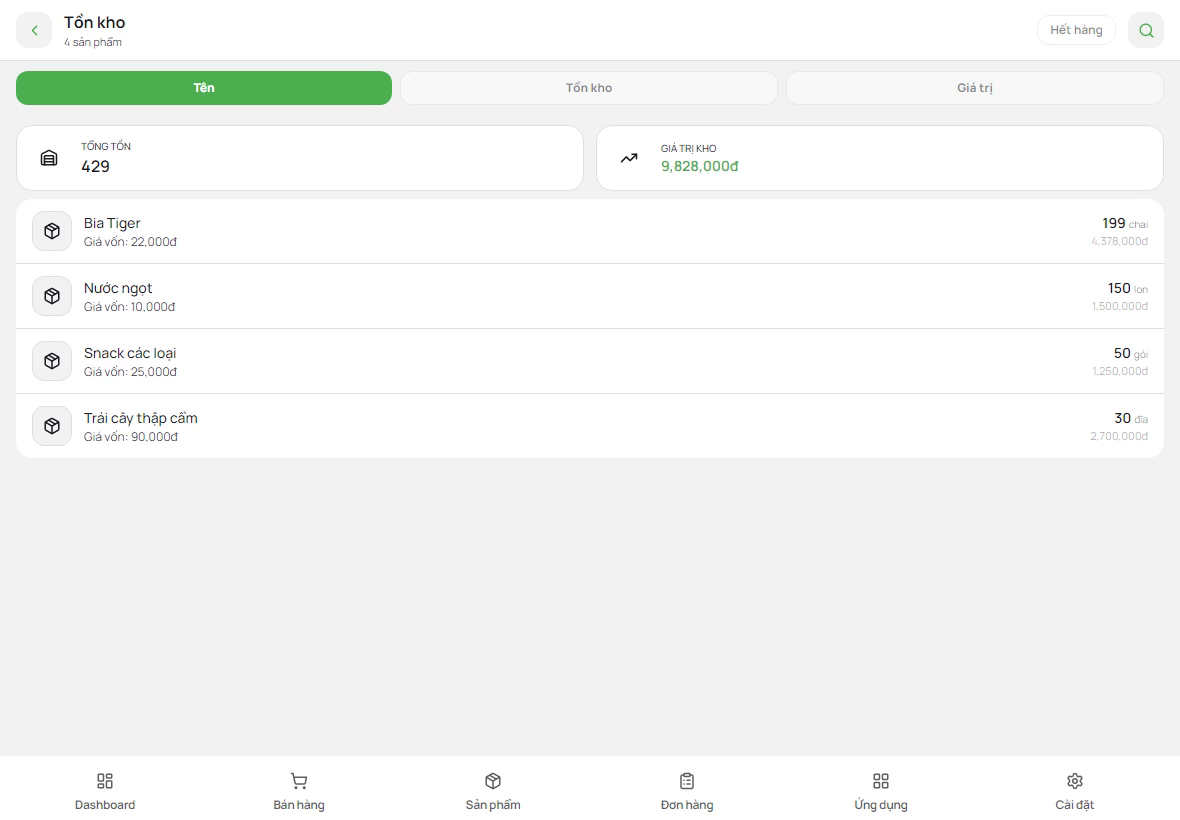
Task: Sort the list by Tồn kho
Action: [x=588, y=88]
